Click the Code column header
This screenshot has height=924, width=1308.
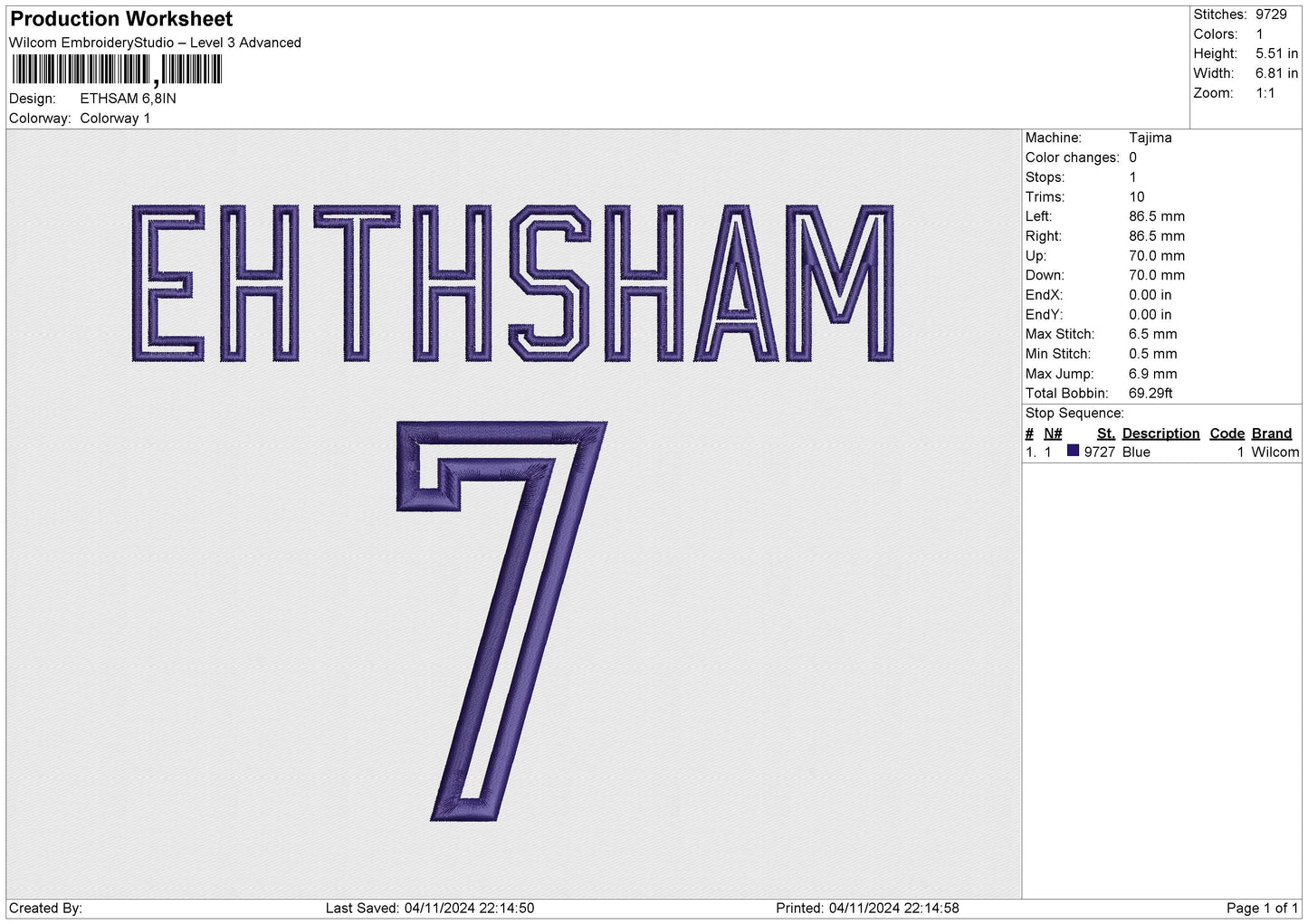pyautogui.click(x=1227, y=433)
